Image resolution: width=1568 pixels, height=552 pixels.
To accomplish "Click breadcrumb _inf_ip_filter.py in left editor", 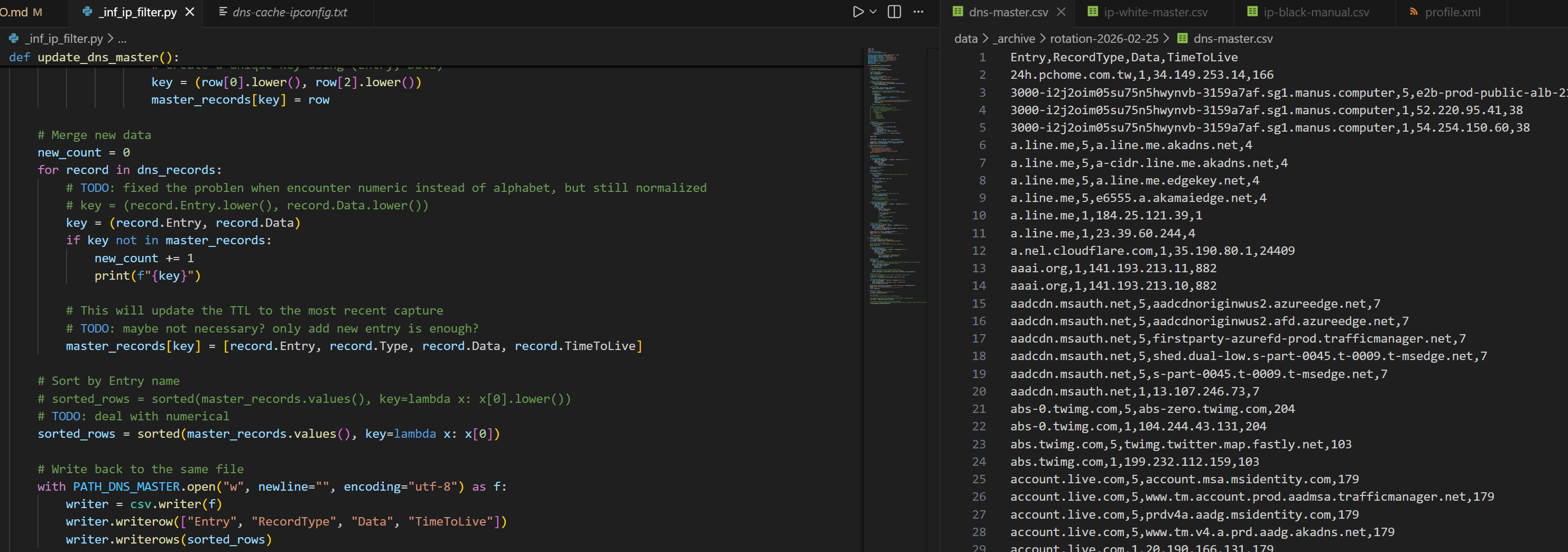I will click(64, 39).
